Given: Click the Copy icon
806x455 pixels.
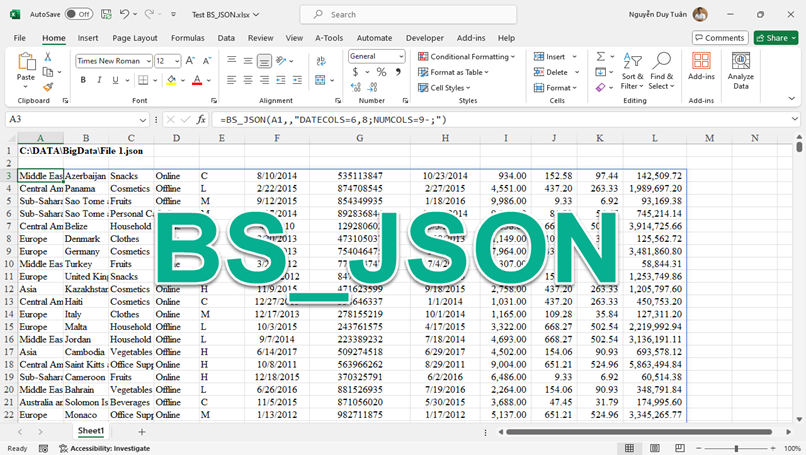Looking at the screenshot, I should pos(48,72).
